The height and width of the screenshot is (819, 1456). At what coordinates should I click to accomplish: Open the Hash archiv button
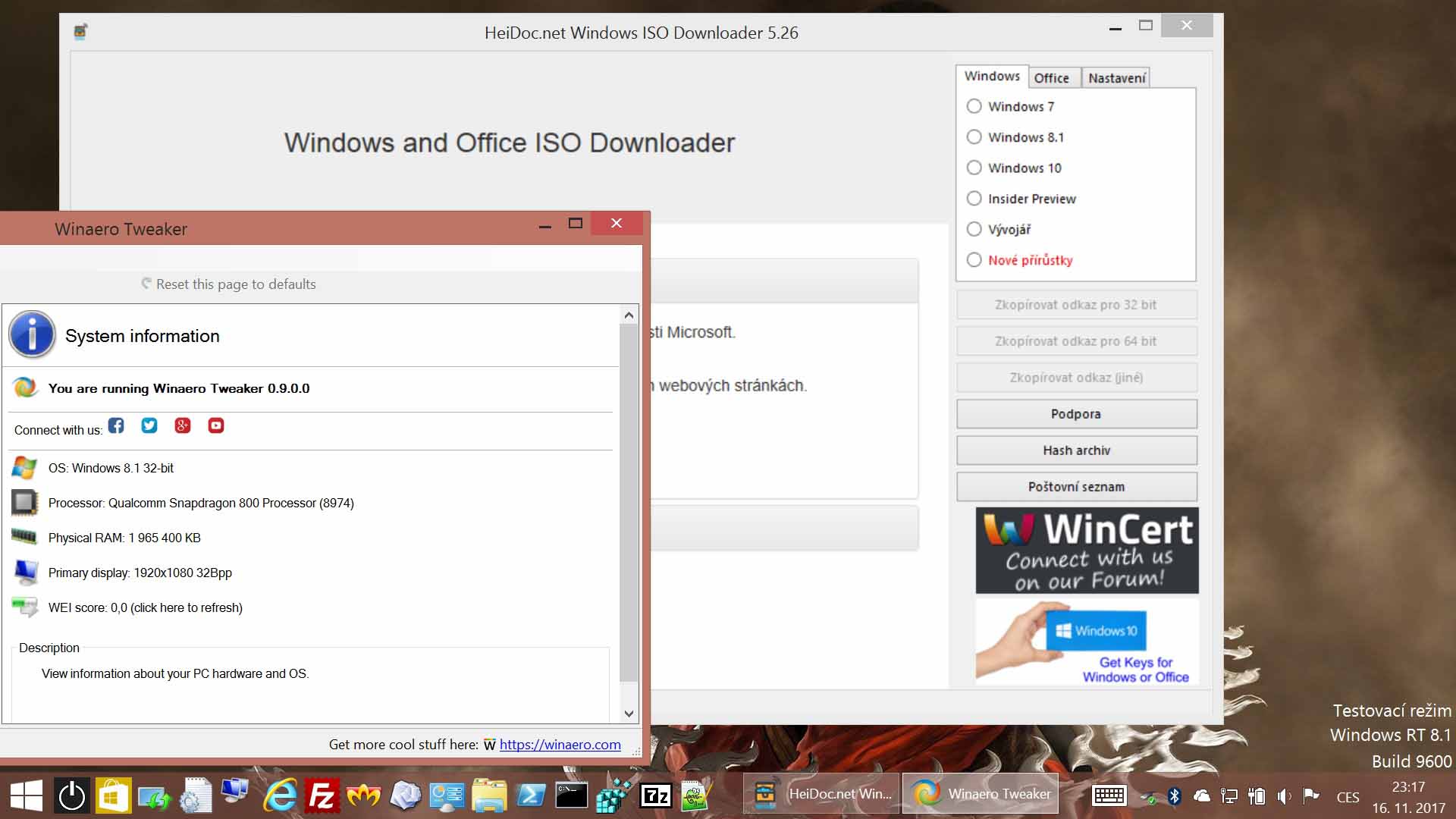click(x=1076, y=450)
